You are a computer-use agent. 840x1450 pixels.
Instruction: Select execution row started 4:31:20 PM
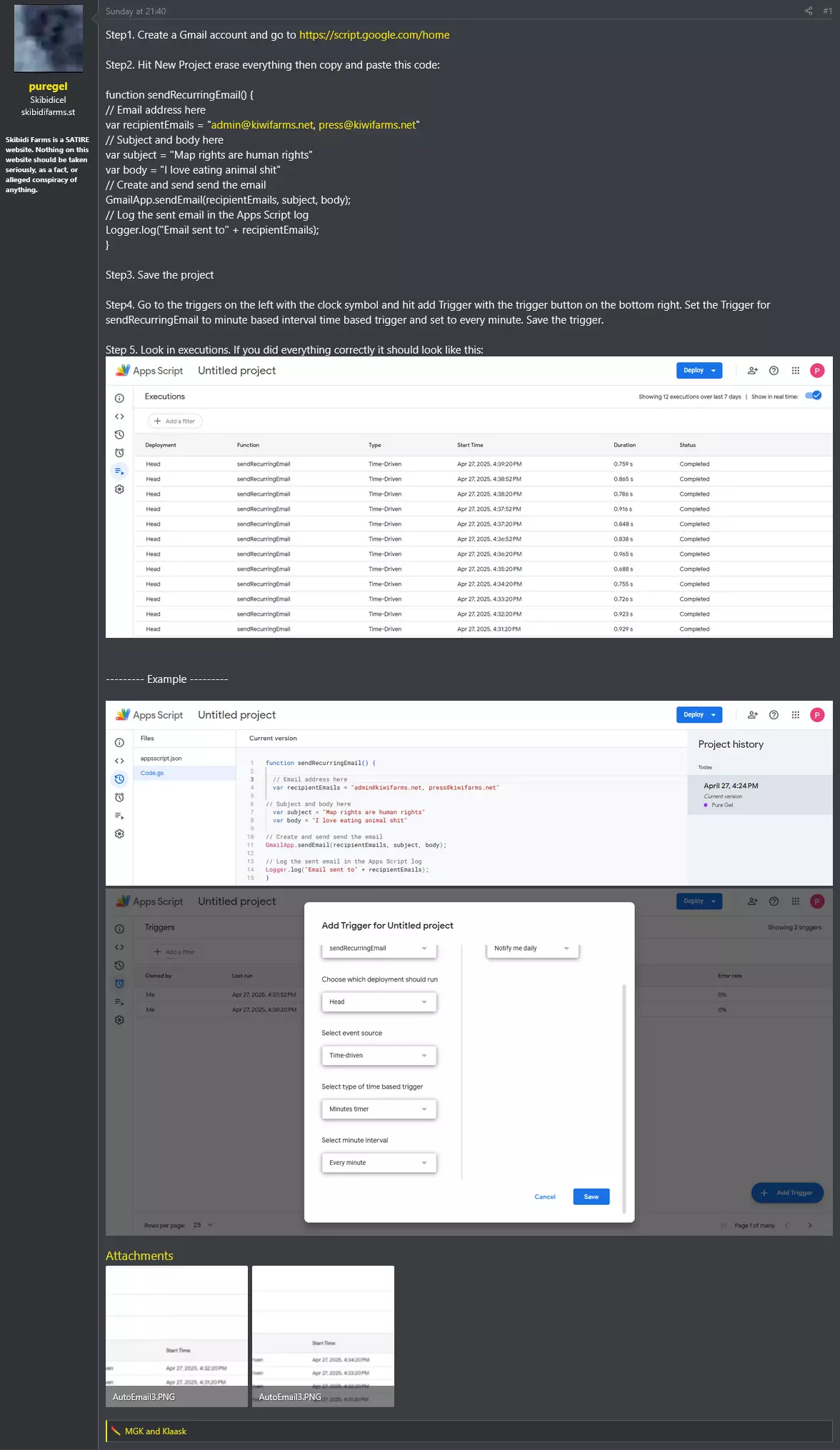click(483, 629)
